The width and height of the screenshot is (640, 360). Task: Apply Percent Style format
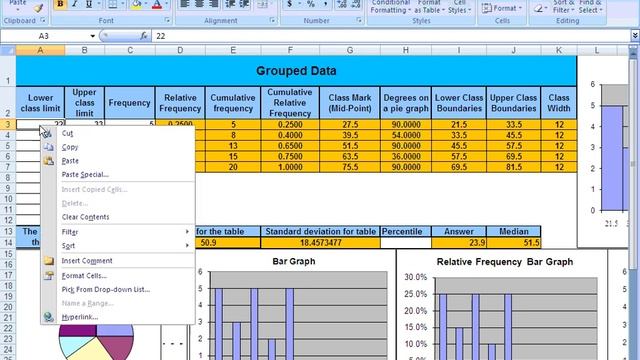tap(311, 4)
